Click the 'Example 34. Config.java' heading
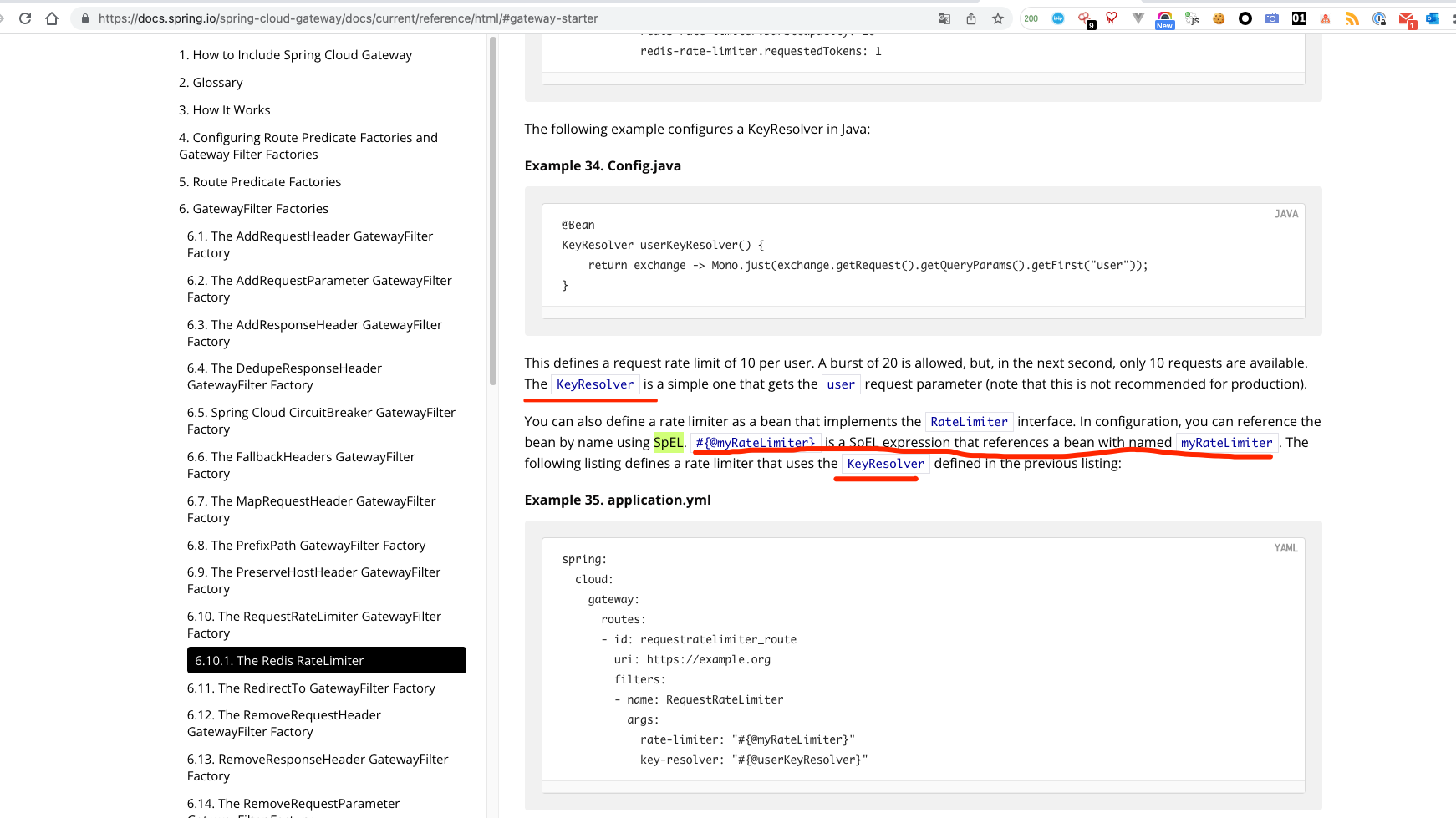The image size is (1456, 818). click(x=603, y=165)
